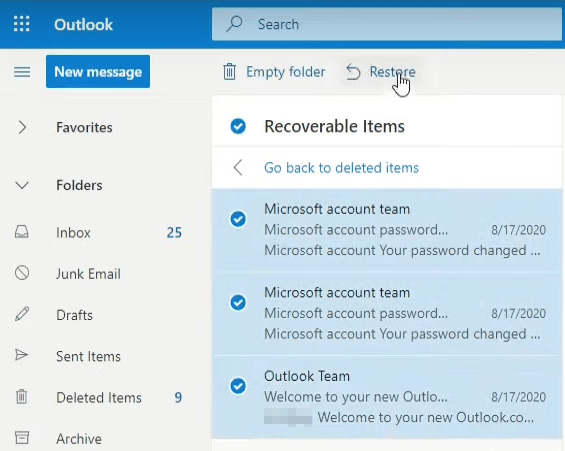Click the Drafts pencil icon
This screenshot has height=451, width=565.
[22, 314]
